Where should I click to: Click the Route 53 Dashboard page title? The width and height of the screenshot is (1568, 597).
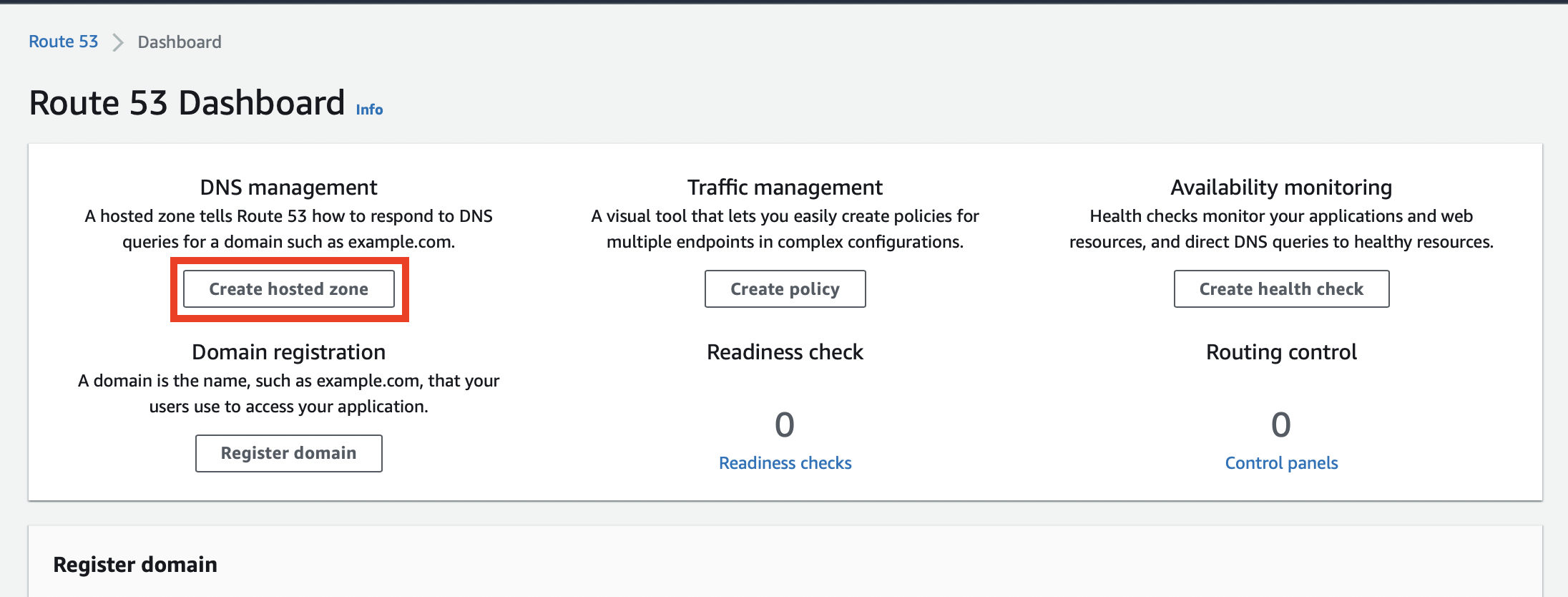[187, 103]
